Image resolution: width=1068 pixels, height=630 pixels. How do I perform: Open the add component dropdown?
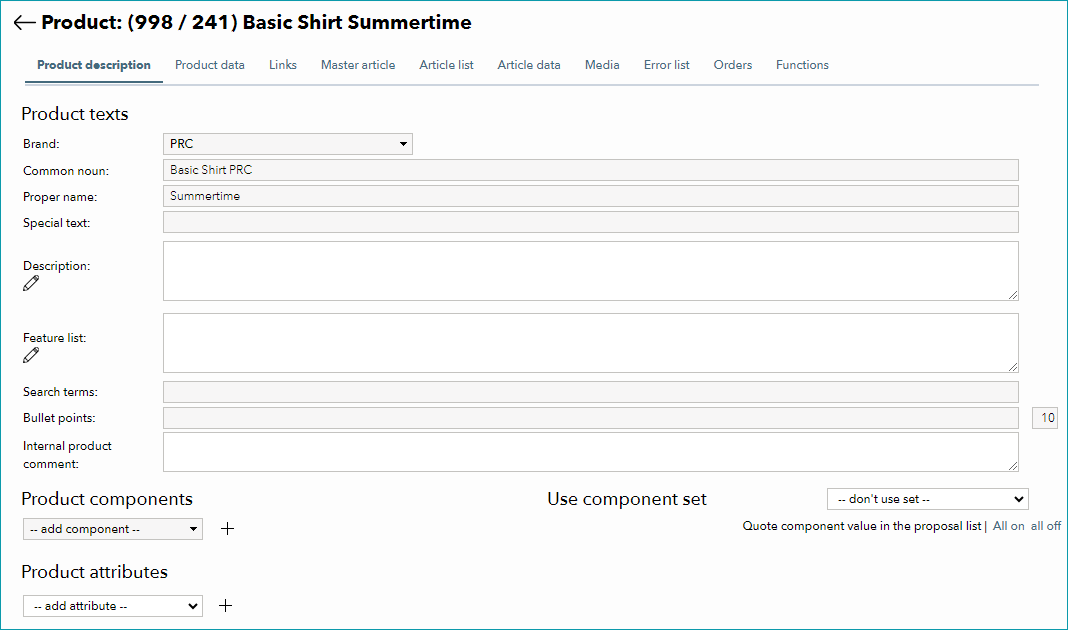point(112,529)
